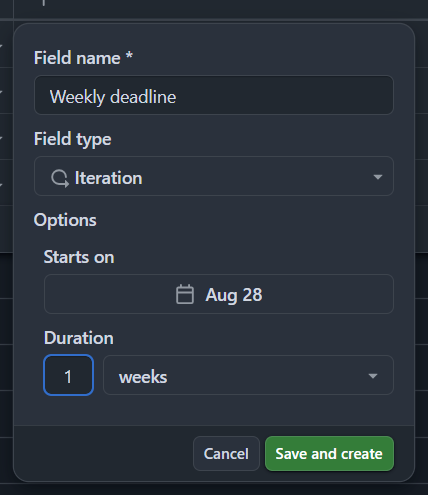
Task: Click the Field type label
Action: tap(73, 139)
